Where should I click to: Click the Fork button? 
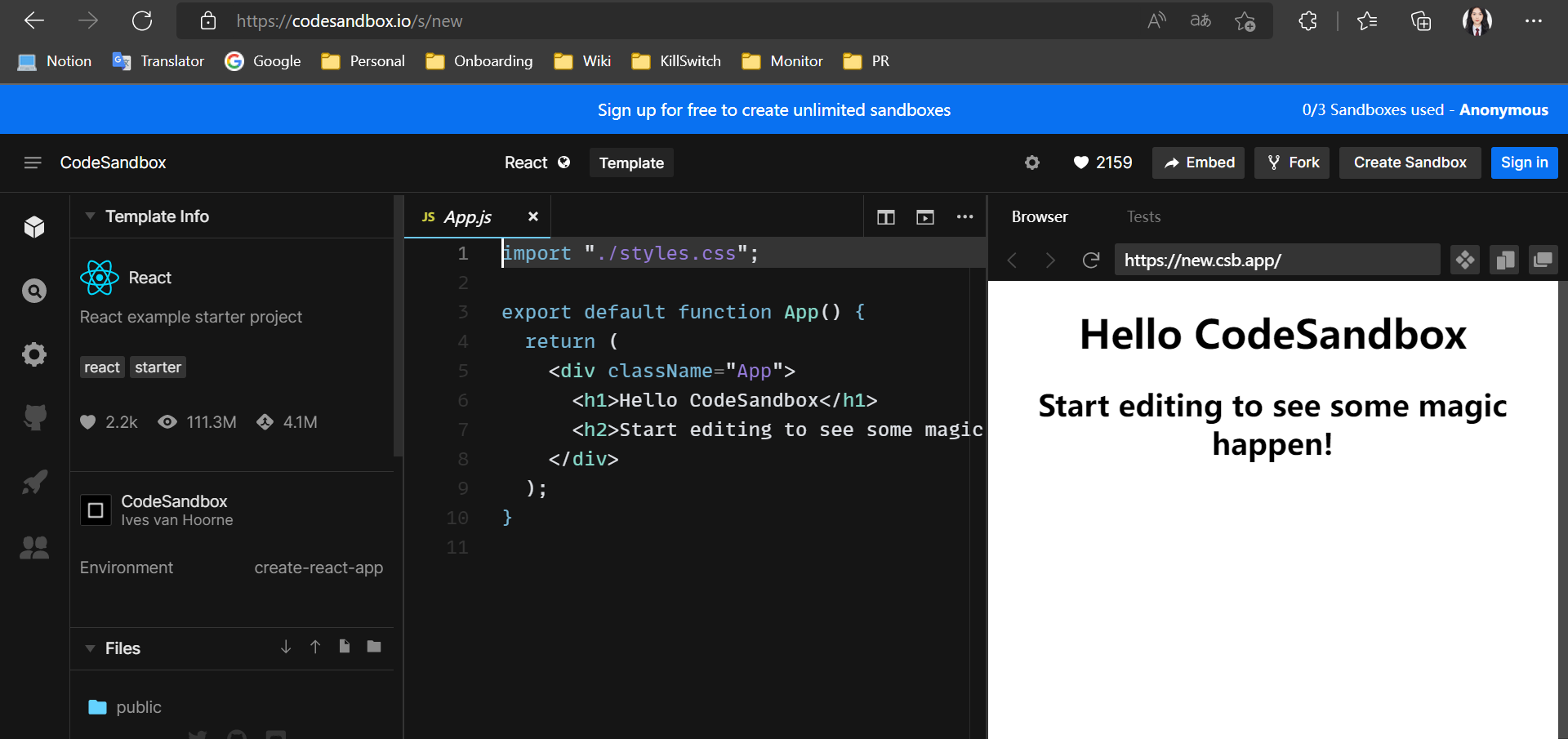click(x=1293, y=162)
